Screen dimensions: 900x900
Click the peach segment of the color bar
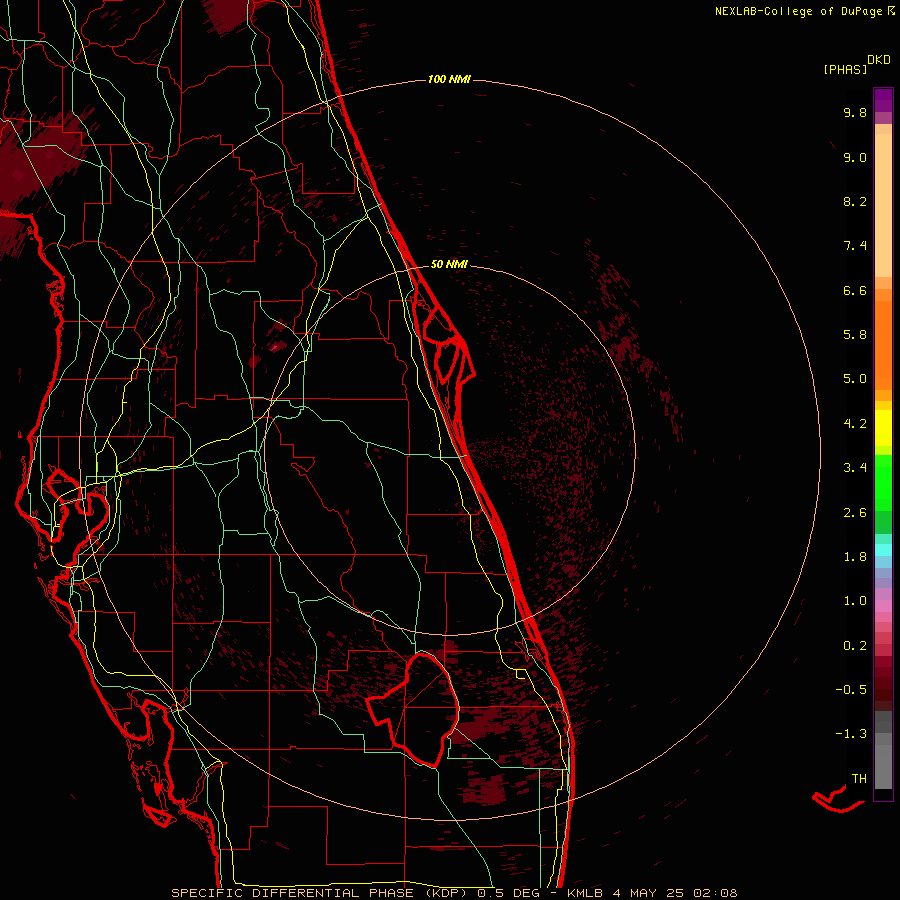[x=883, y=205]
